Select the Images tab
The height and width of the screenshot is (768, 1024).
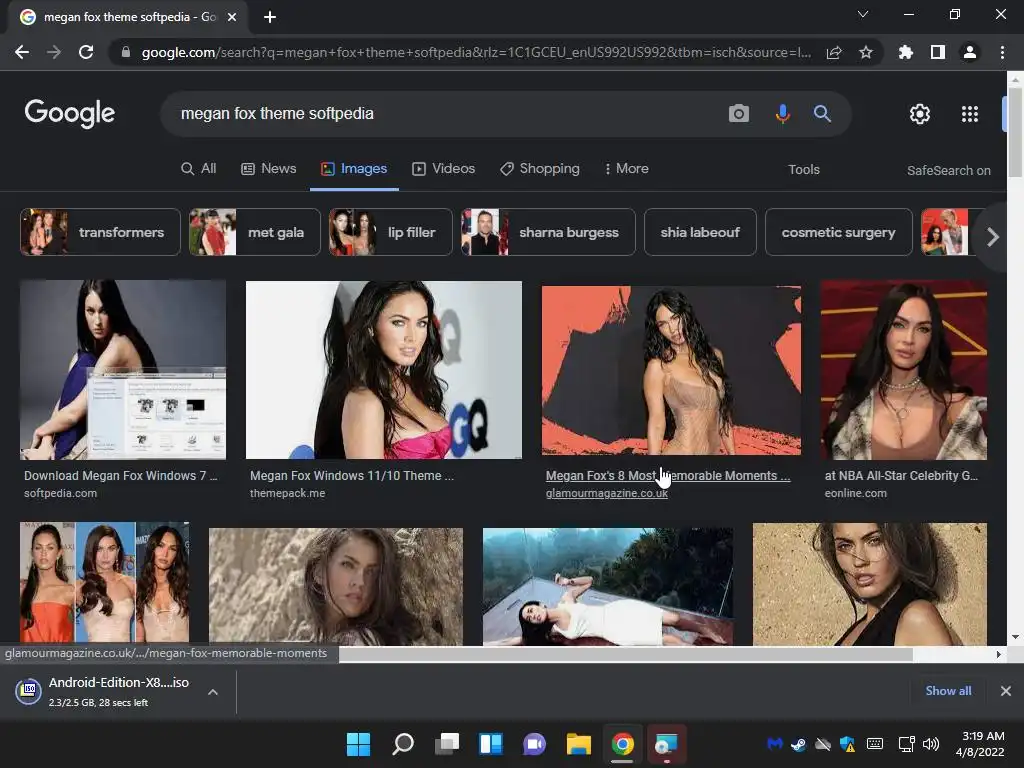pos(354,168)
